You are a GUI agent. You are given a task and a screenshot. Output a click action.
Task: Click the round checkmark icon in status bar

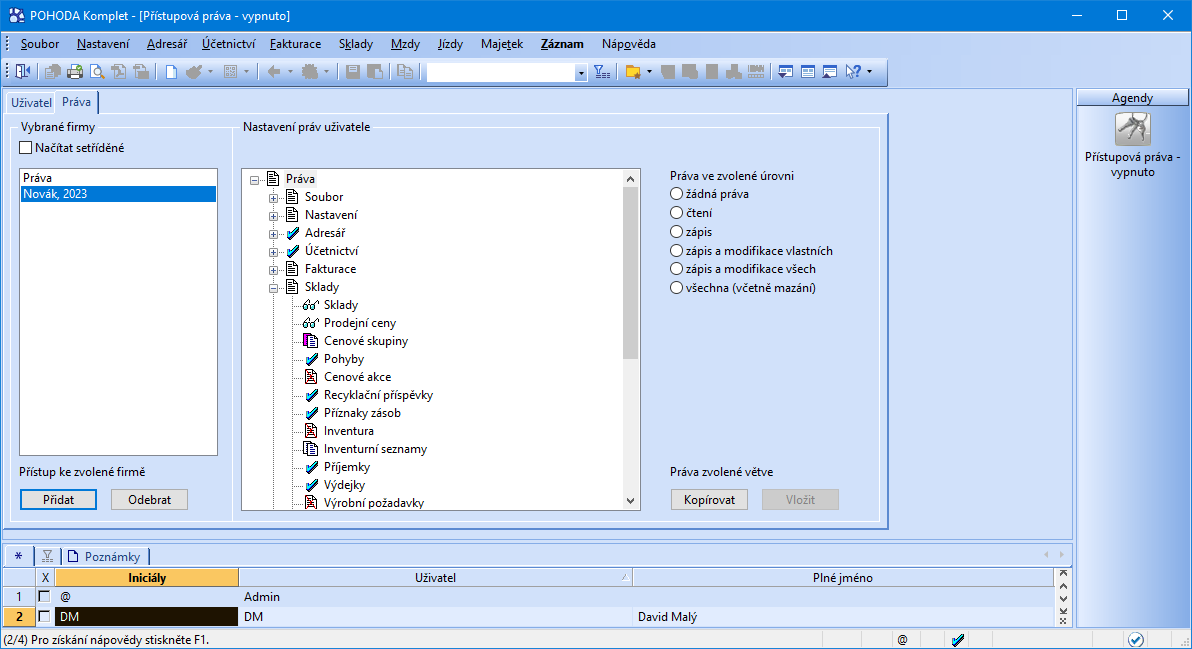[1135, 640]
